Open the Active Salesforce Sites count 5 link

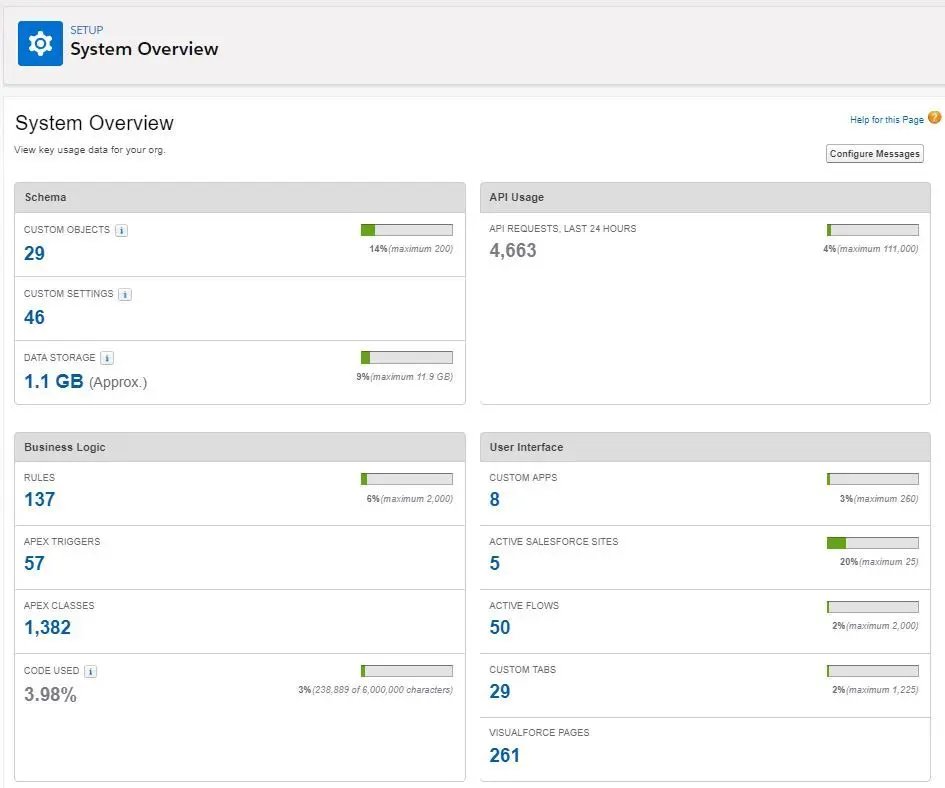(x=494, y=563)
